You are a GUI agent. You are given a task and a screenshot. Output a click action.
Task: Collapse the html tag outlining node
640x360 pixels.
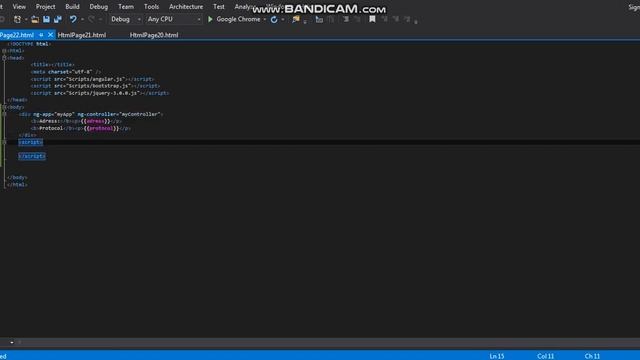4,51
